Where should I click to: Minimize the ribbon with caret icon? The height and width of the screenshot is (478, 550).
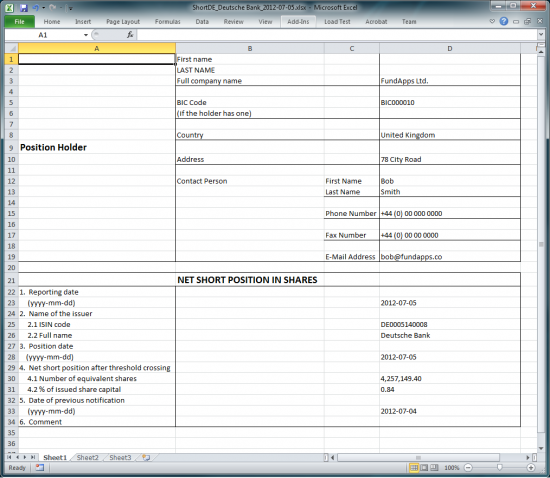pos(492,21)
